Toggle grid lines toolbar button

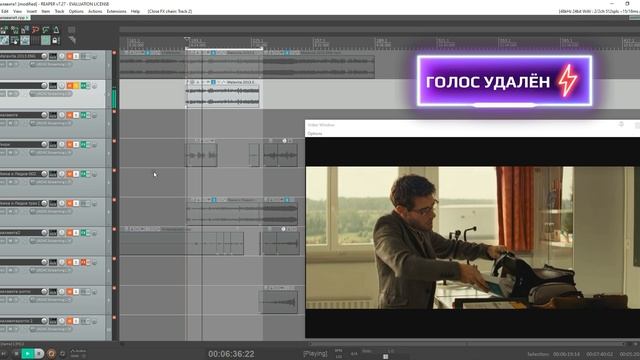(x=36, y=40)
